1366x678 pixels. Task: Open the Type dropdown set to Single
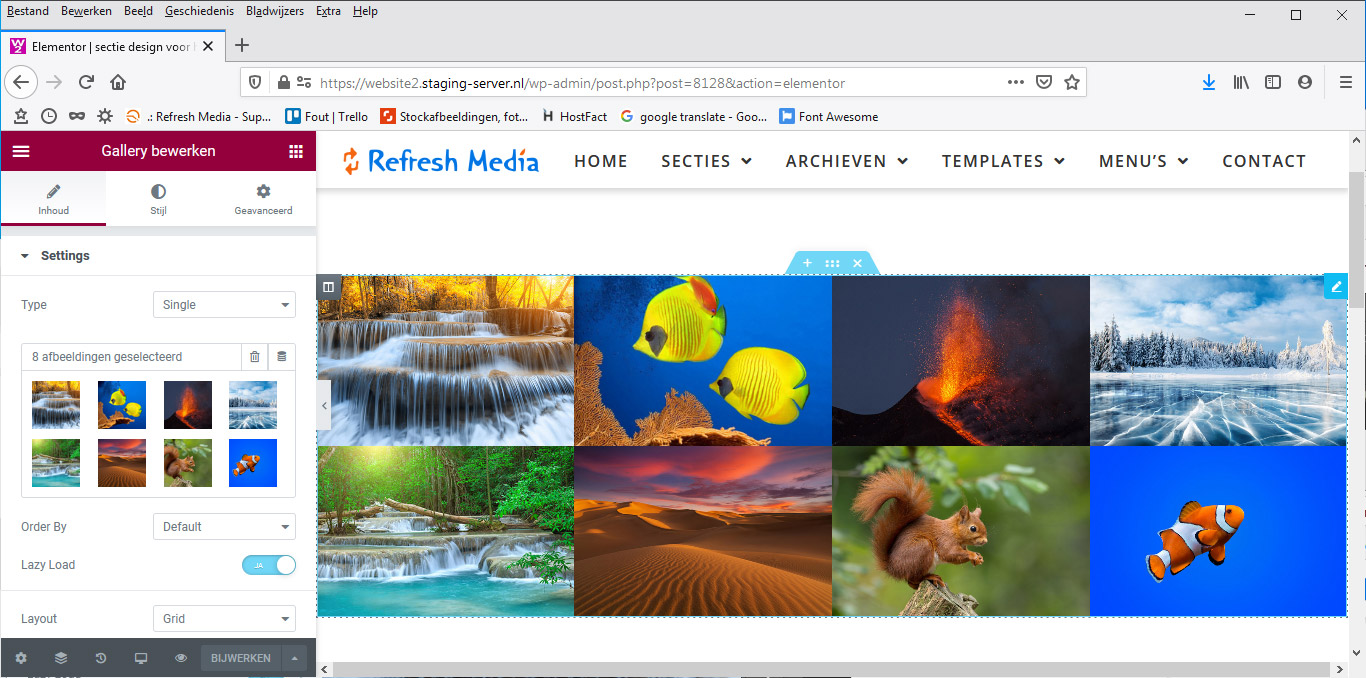224,305
